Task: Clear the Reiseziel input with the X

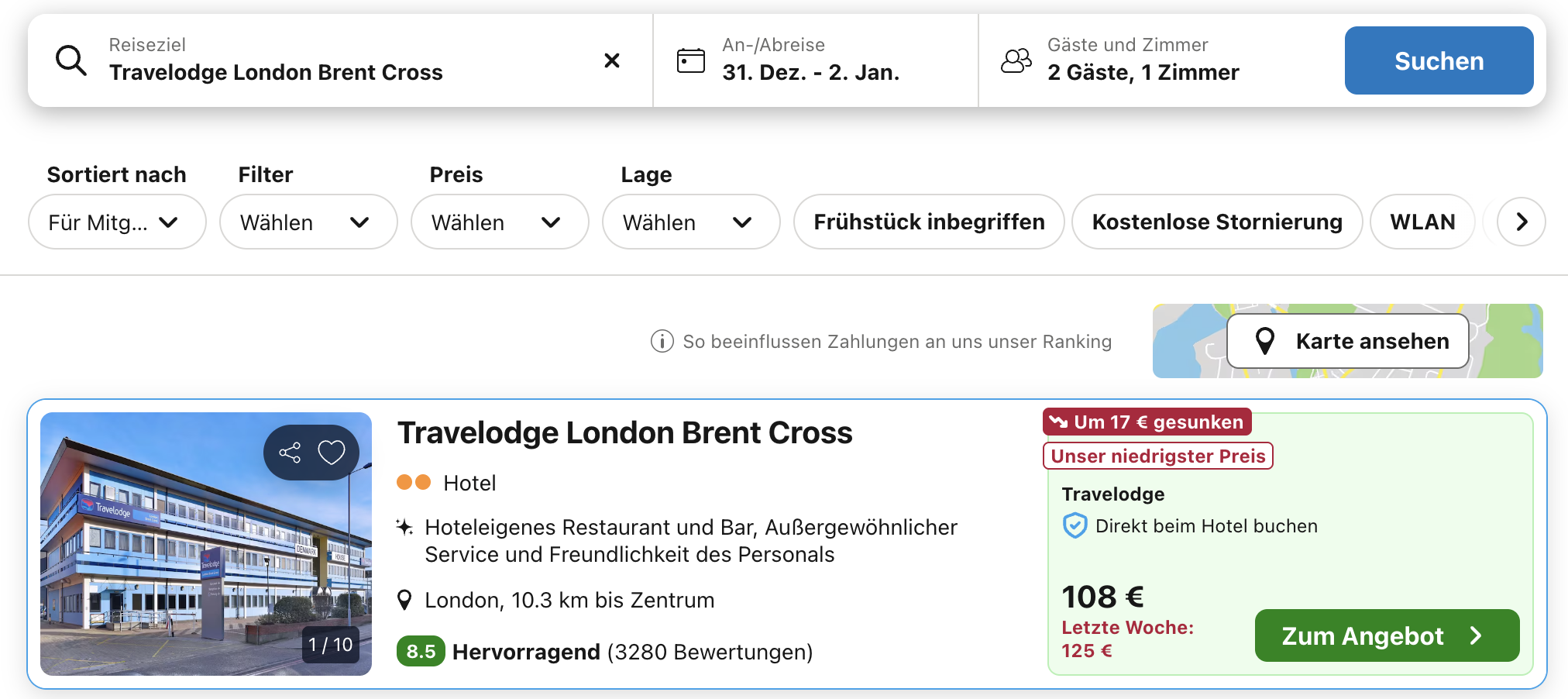Action: point(612,60)
